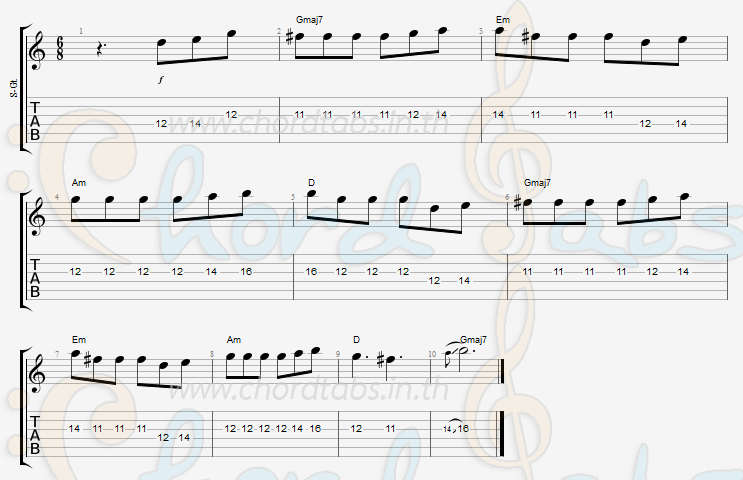The width and height of the screenshot is (743, 480).
Task: Click the 6/8 time signature
Action: [x=60, y=48]
